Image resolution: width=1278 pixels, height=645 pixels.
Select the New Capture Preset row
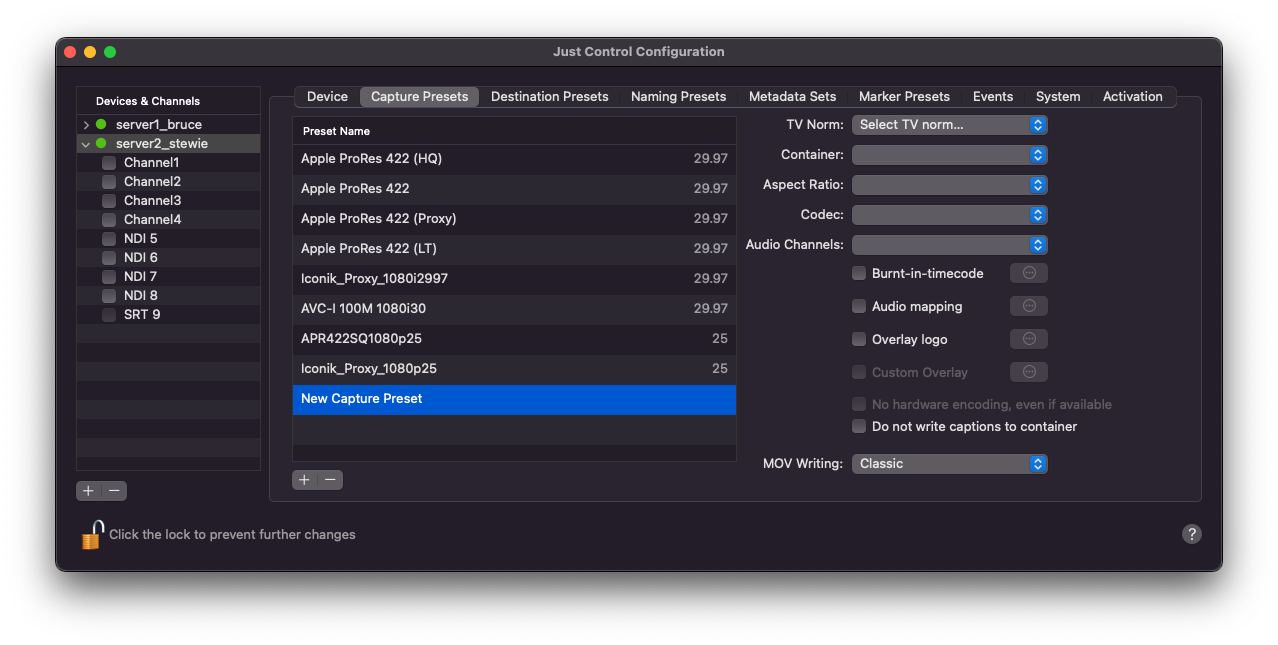pyautogui.click(x=514, y=399)
